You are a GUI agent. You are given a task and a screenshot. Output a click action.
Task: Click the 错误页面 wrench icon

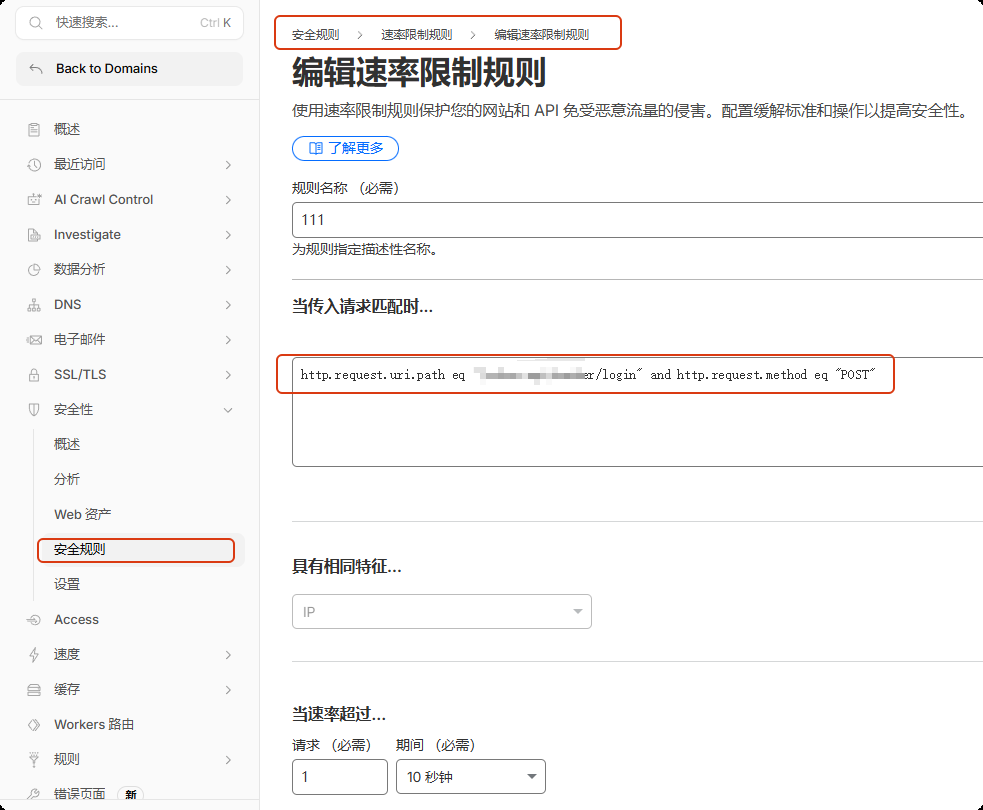(34, 794)
